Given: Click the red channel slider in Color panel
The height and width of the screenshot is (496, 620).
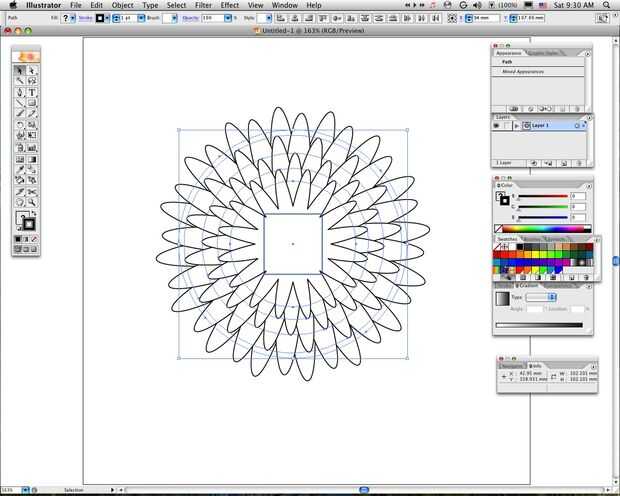Looking at the screenshot, I should [x=543, y=196].
